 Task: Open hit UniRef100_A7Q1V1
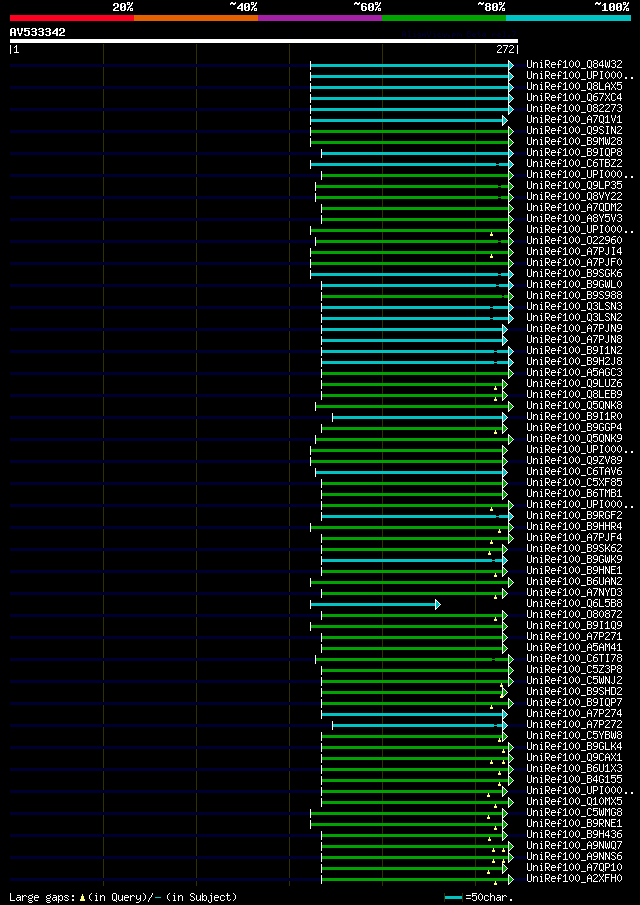coord(574,119)
